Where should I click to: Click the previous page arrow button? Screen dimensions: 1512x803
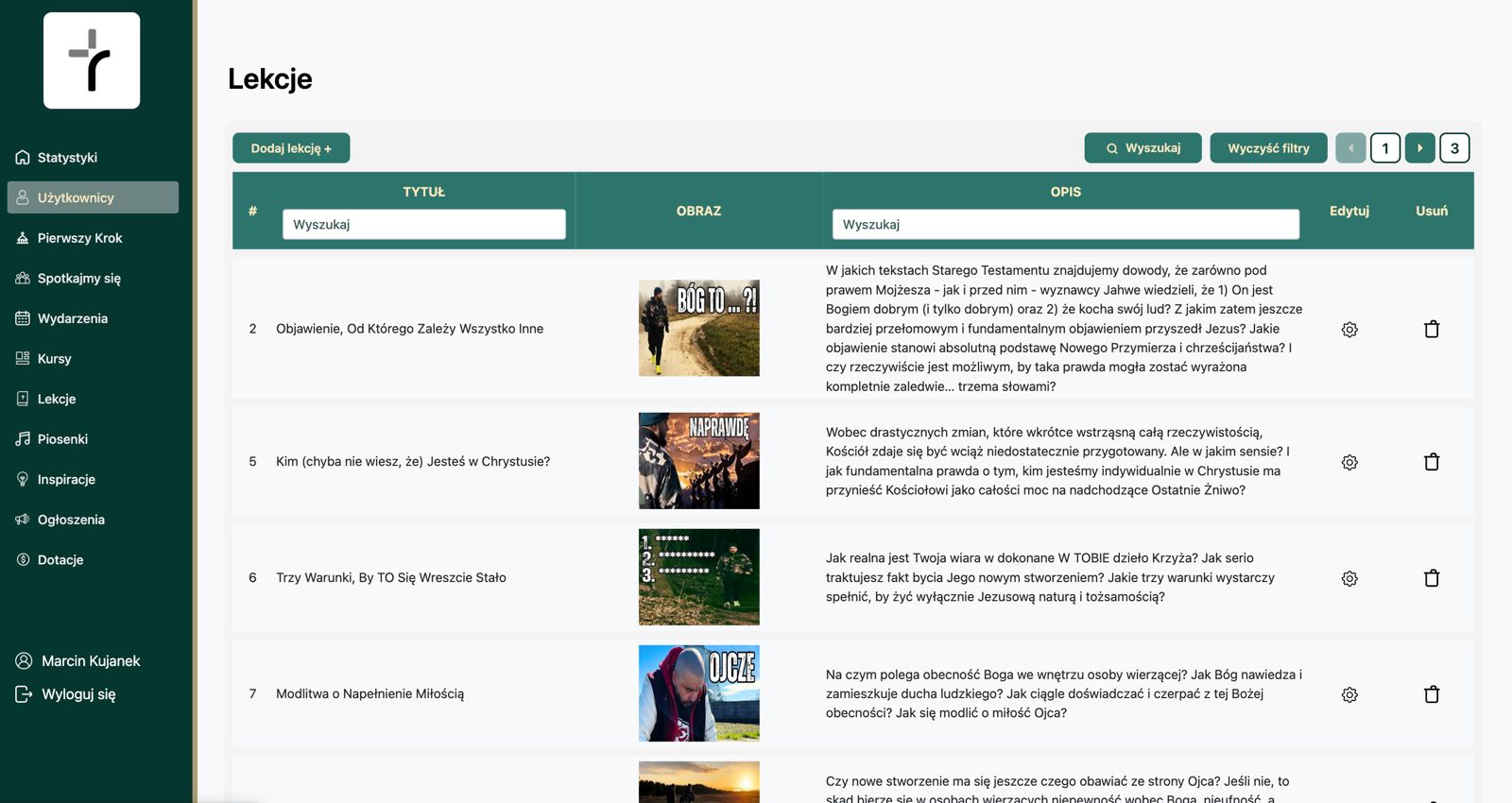click(x=1350, y=148)
